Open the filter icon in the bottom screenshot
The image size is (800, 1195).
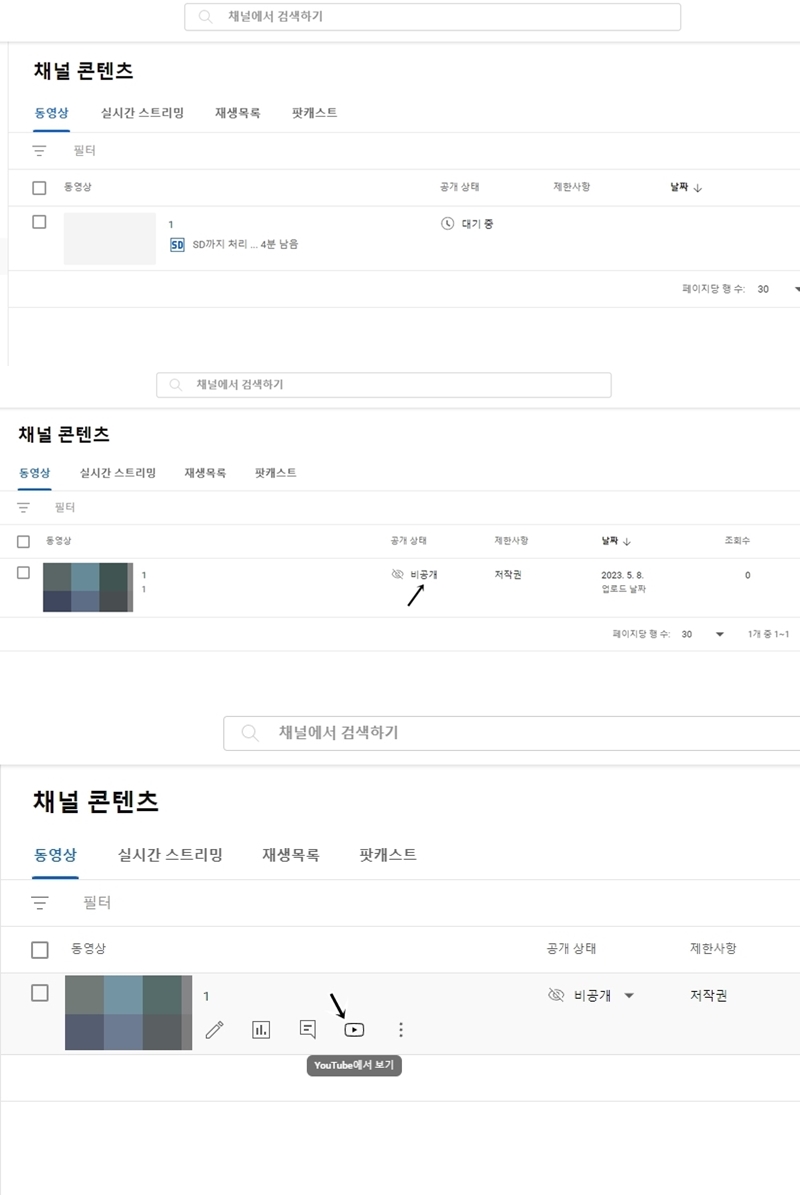coord(40,902)
